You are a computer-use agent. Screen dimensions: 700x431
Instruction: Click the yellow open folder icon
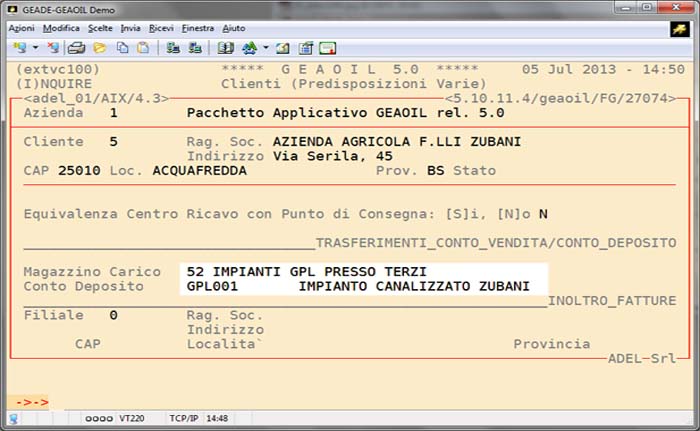[99, 47]
